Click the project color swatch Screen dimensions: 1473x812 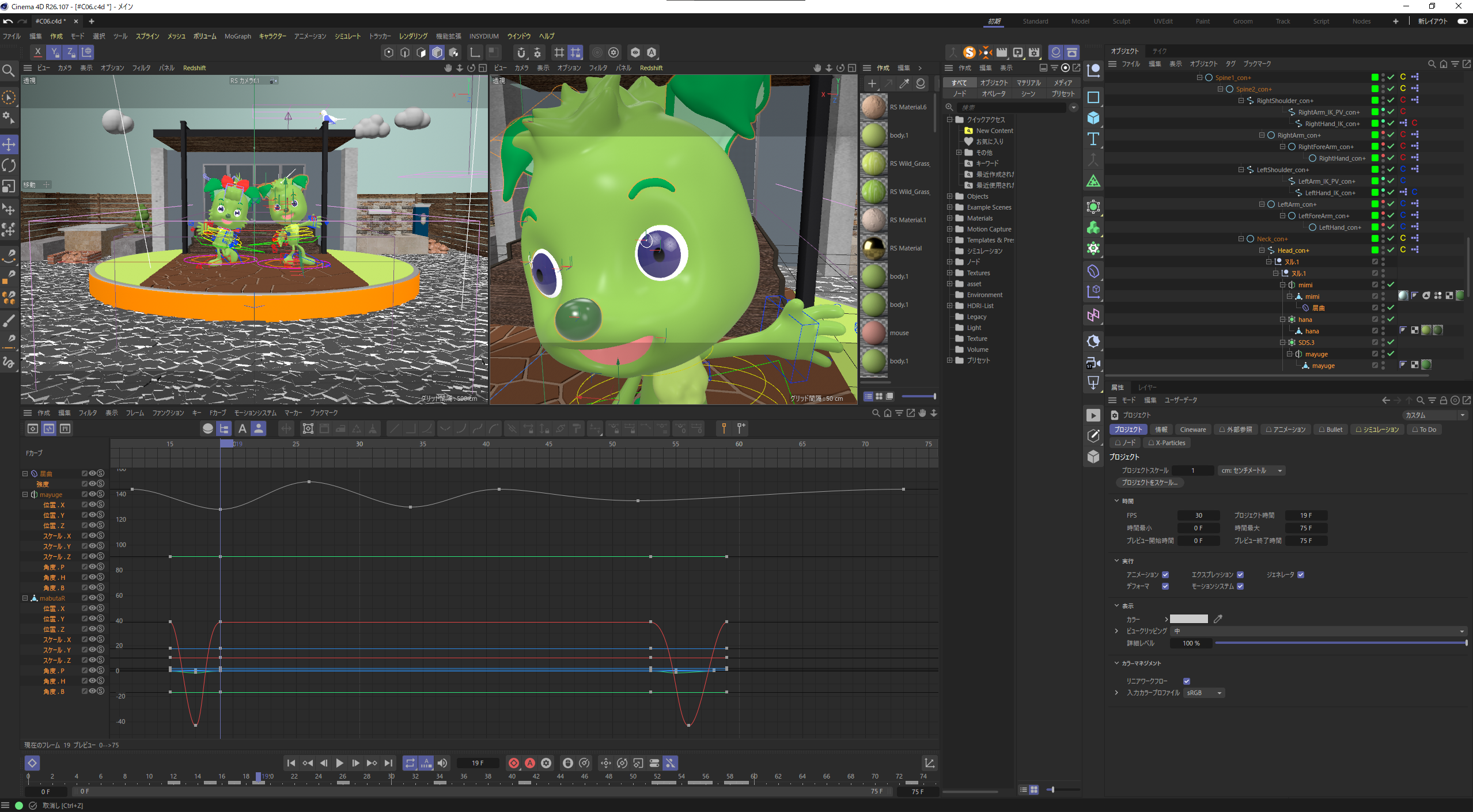point(1188,619)
